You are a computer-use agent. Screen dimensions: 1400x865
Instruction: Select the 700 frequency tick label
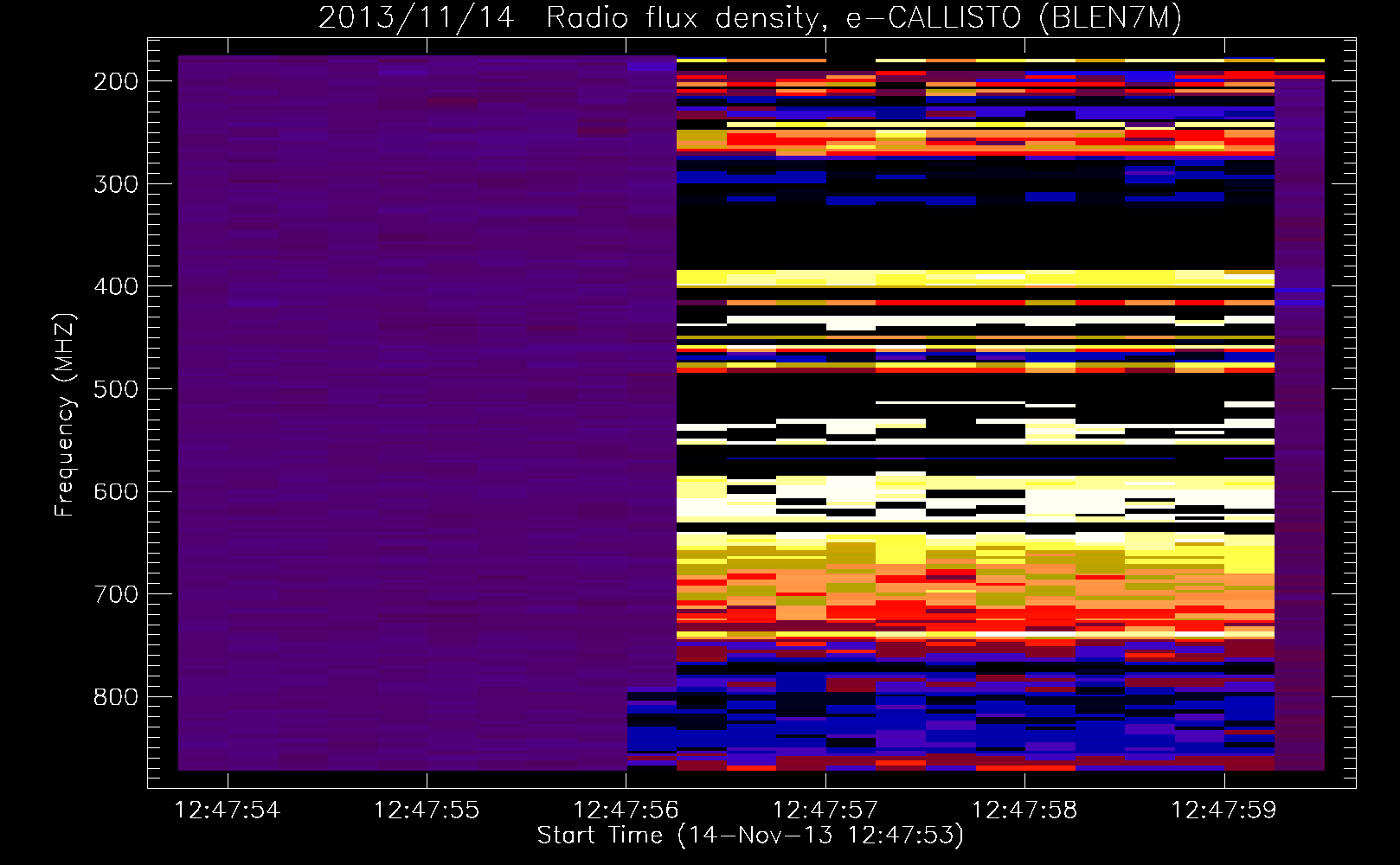116,594
